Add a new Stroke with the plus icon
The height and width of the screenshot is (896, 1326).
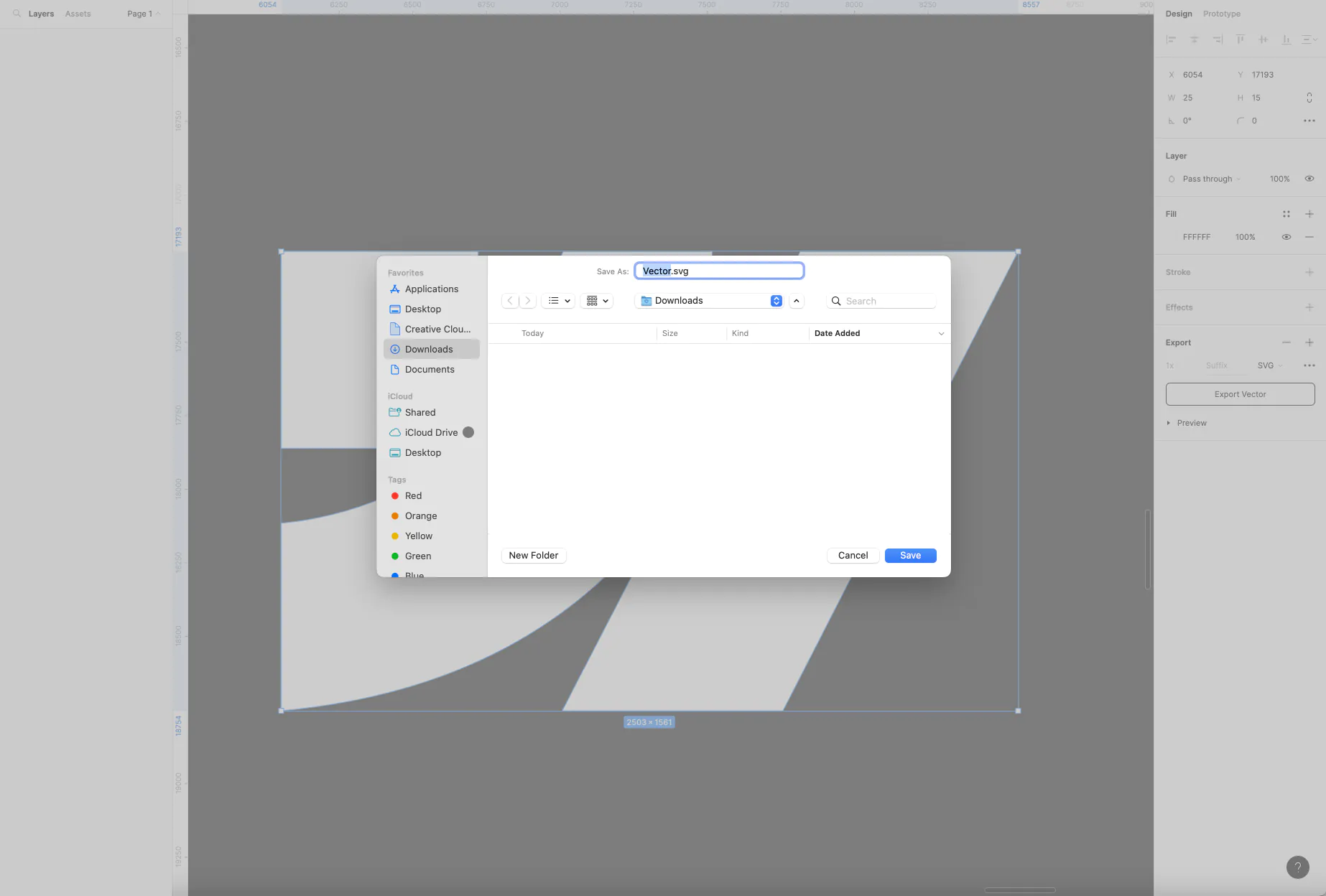point(1309,272)
